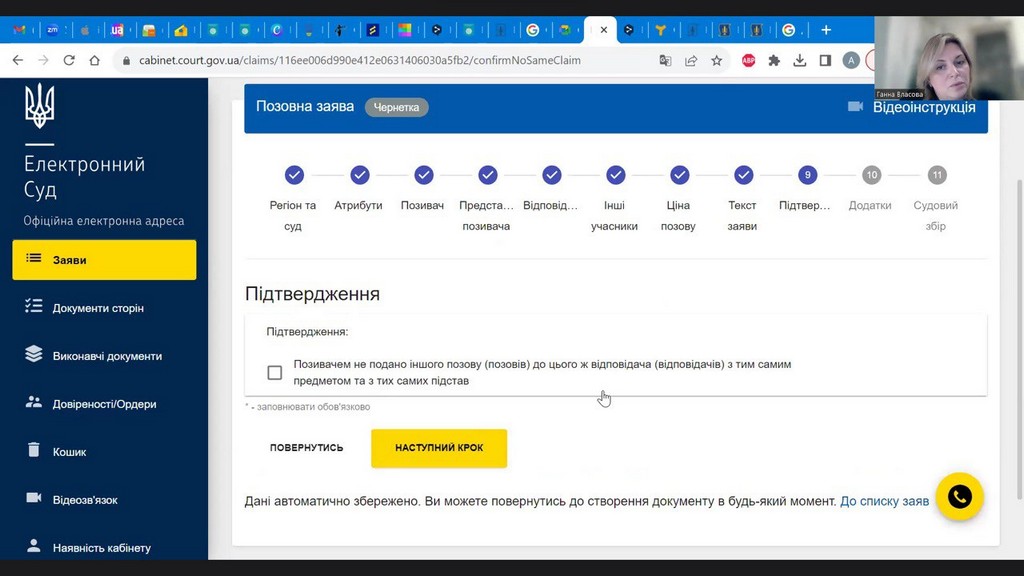Image resolution: width=1024 pixels, height=576 pixels.
Task: Open browser Extensions puzzle icon
Action: pyautogui.click(x=774, y=60)
